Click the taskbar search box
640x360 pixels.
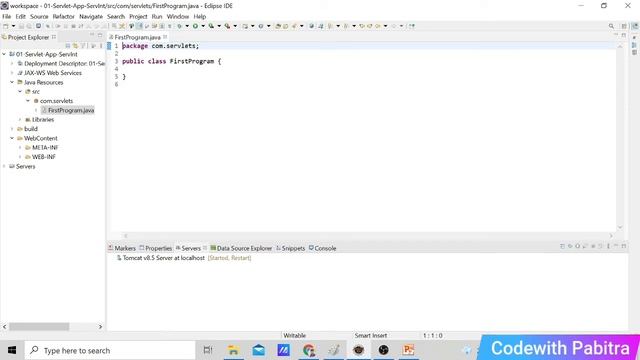pyautogui.click(x=110, y=350)
